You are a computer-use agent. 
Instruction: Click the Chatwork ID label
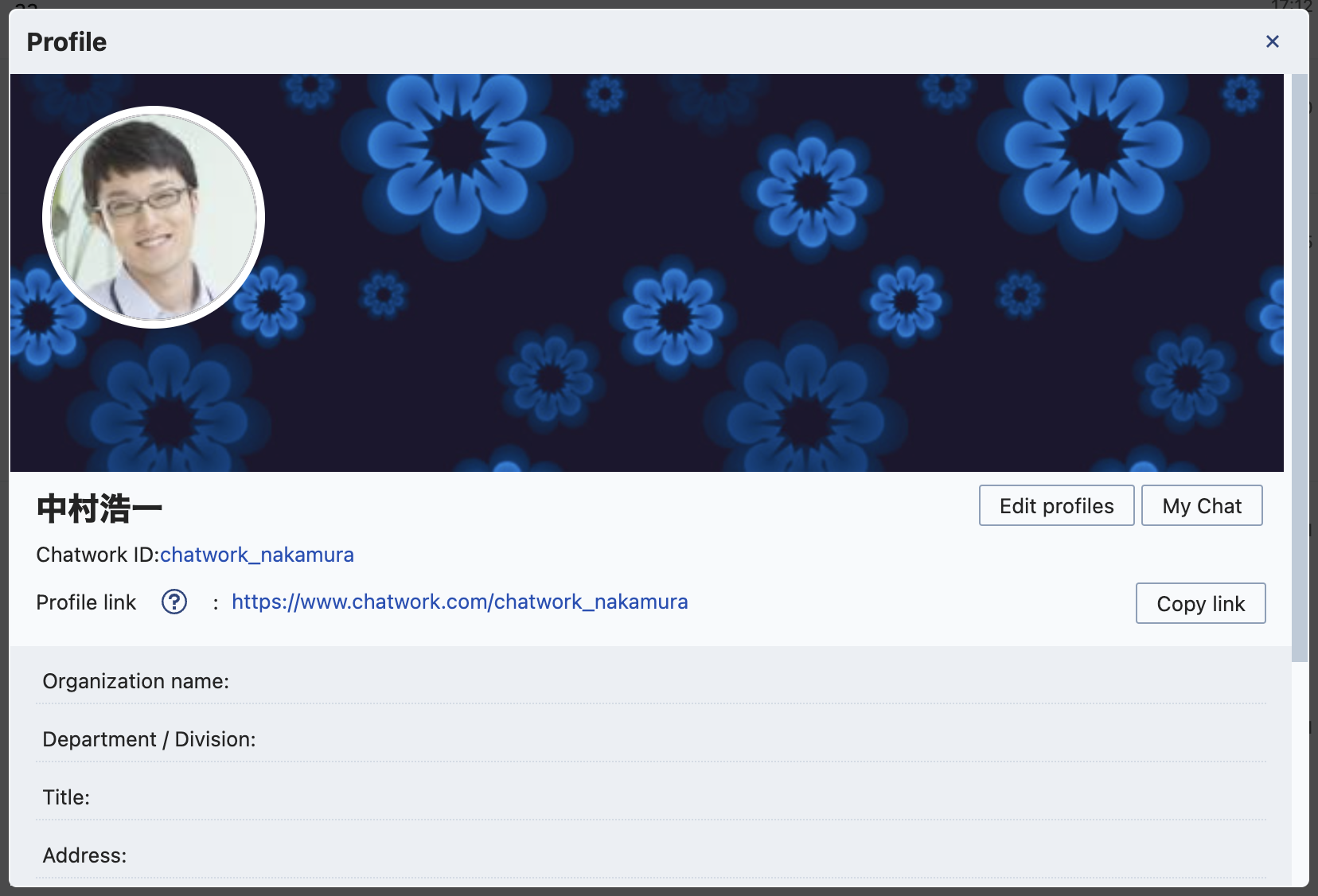click(96, 555)
